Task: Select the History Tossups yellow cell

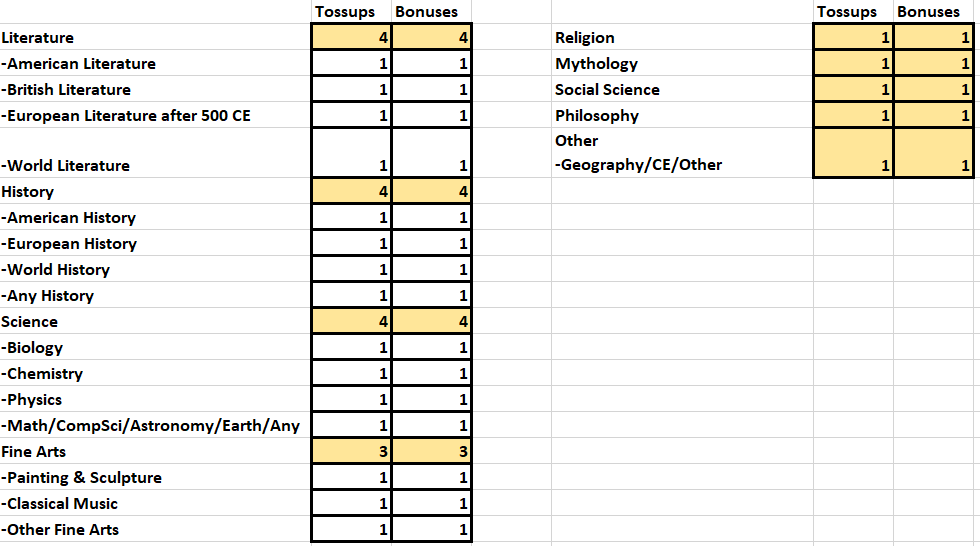Action: click(351, 191)
